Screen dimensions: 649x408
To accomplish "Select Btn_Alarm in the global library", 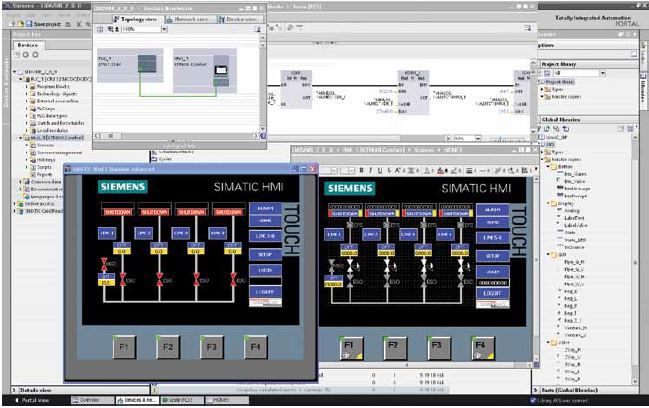I will (x=575, y=174).
